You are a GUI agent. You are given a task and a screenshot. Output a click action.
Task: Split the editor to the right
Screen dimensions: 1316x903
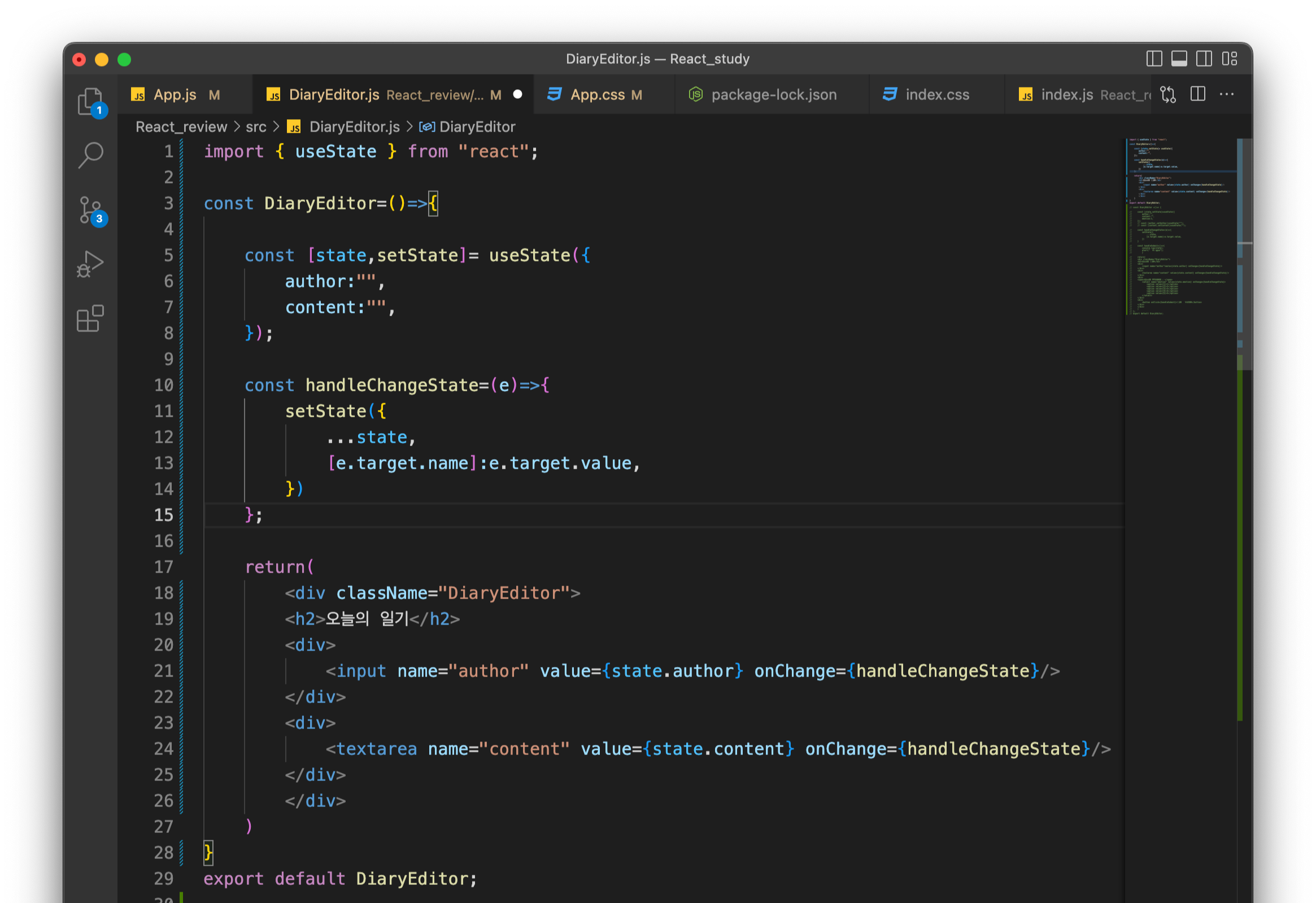point(1197,94)
